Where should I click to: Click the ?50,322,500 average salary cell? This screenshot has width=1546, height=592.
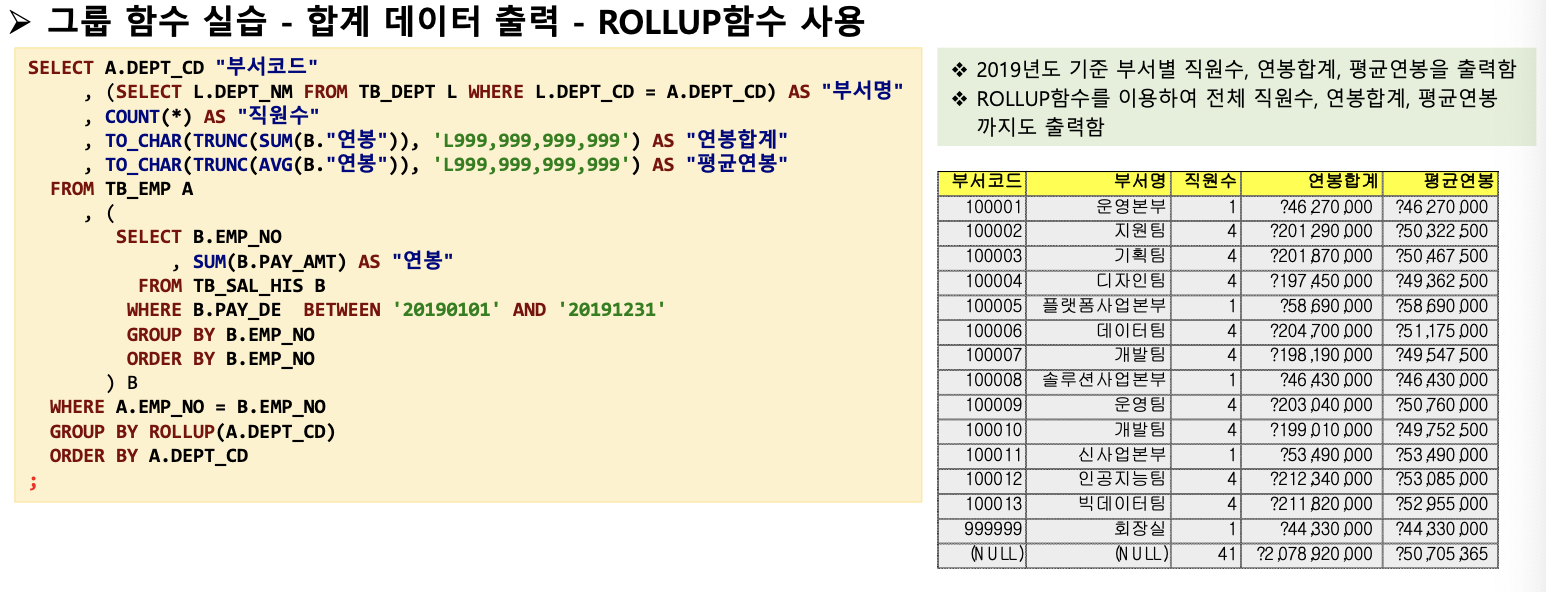point(1440,232)
